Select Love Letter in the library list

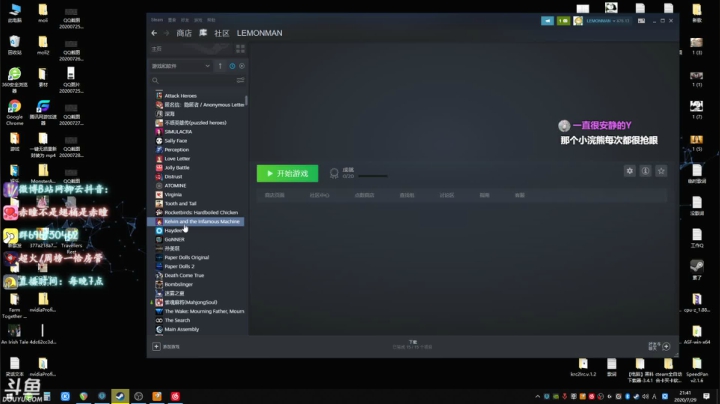[x=177, y=158]
